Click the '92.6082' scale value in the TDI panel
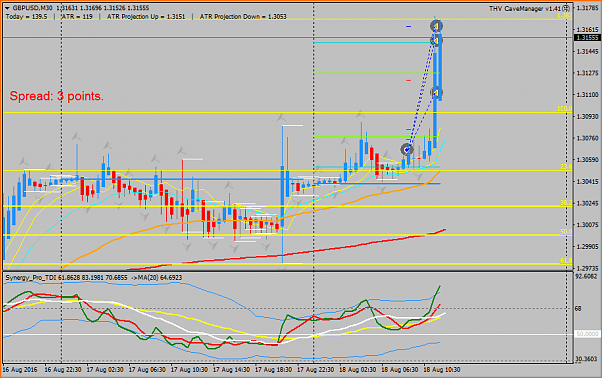This screenshot has width=602, height=378. click(586, 276)
